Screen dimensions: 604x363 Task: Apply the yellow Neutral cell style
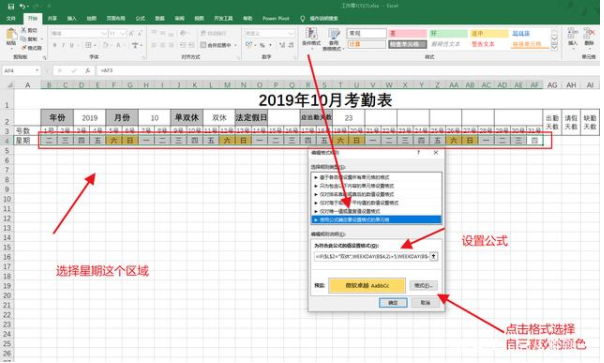click(489, 34)
